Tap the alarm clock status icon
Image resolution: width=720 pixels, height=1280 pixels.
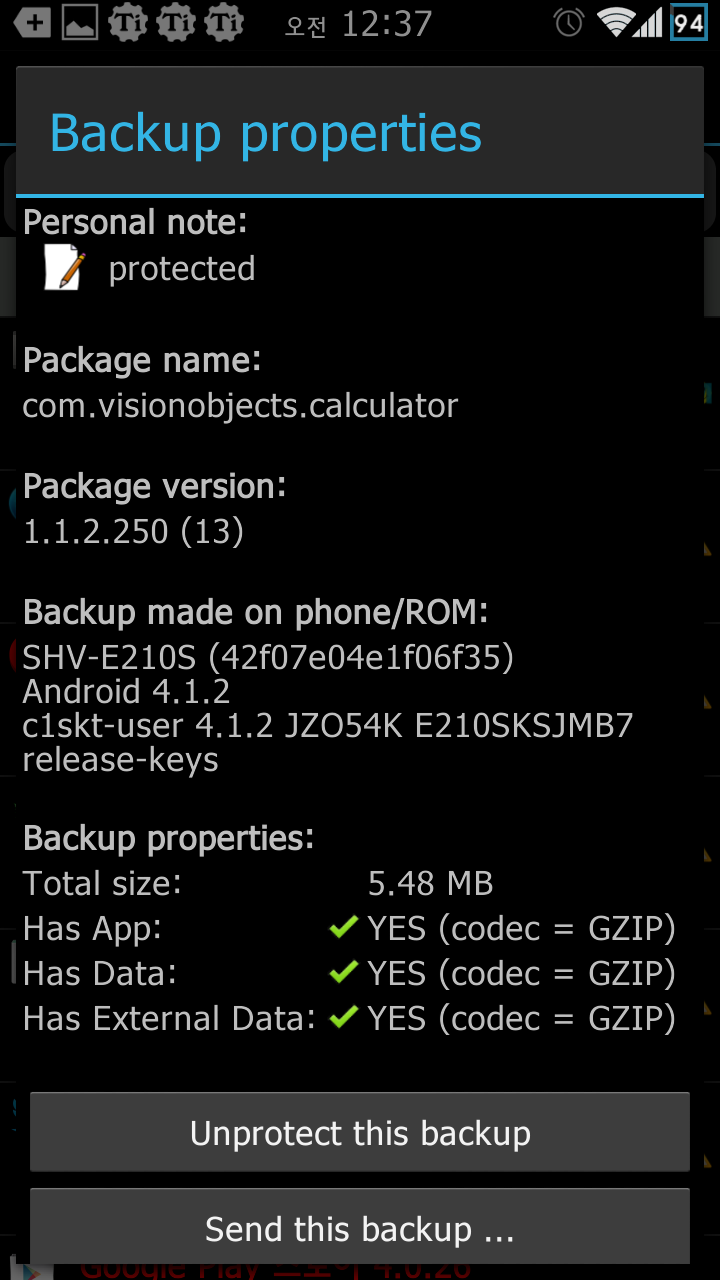569,23
